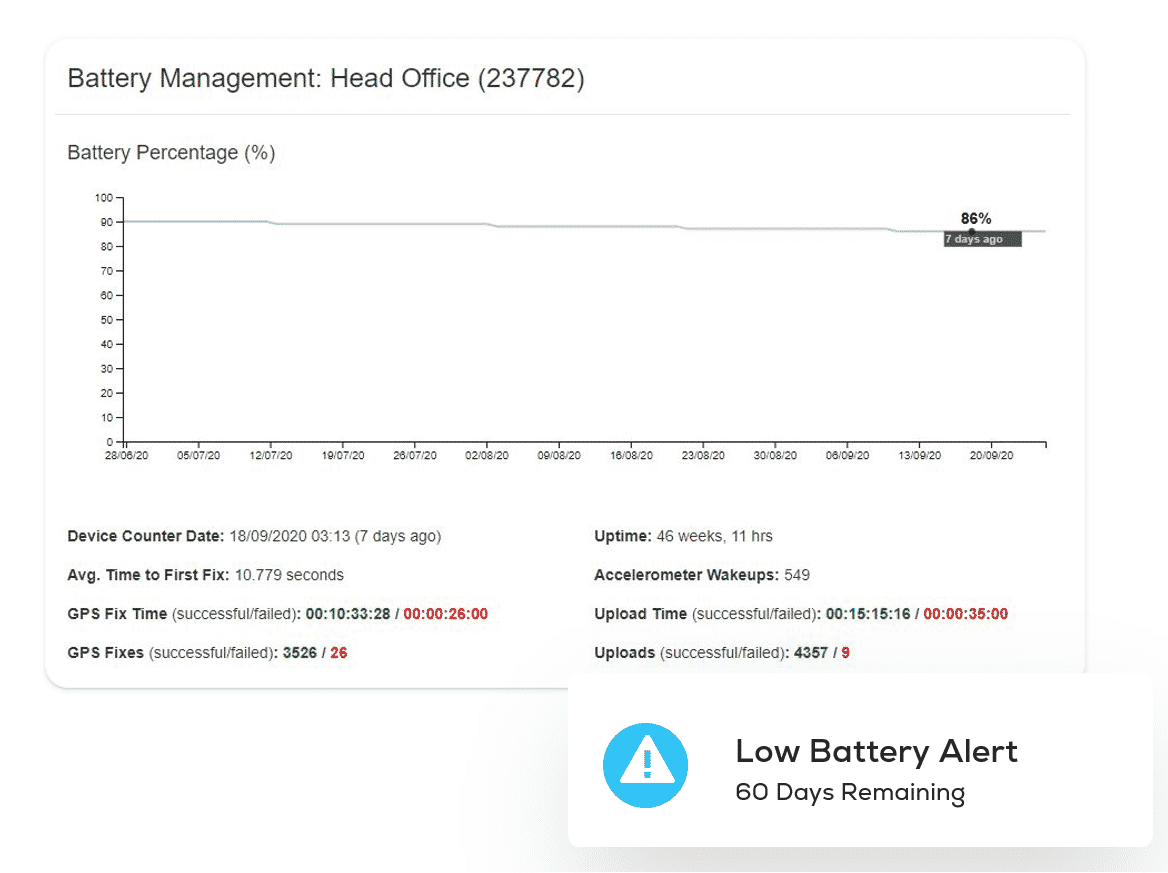Click the blue warning triangle alert icon
The width and height of the screenshot is (1168, 873).
click(x=645, y=766)
